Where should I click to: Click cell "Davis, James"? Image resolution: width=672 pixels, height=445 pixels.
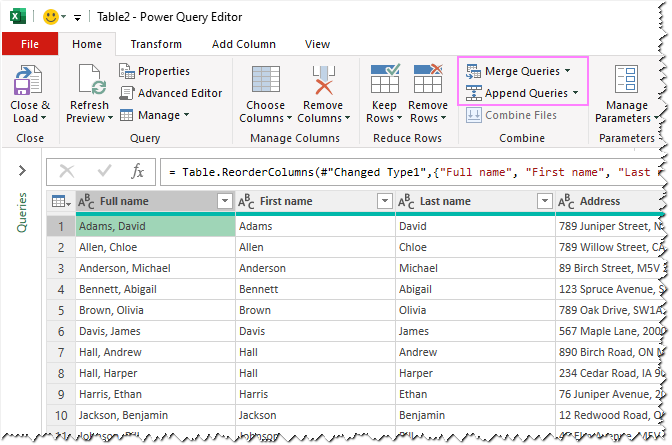tap(155, 331)
